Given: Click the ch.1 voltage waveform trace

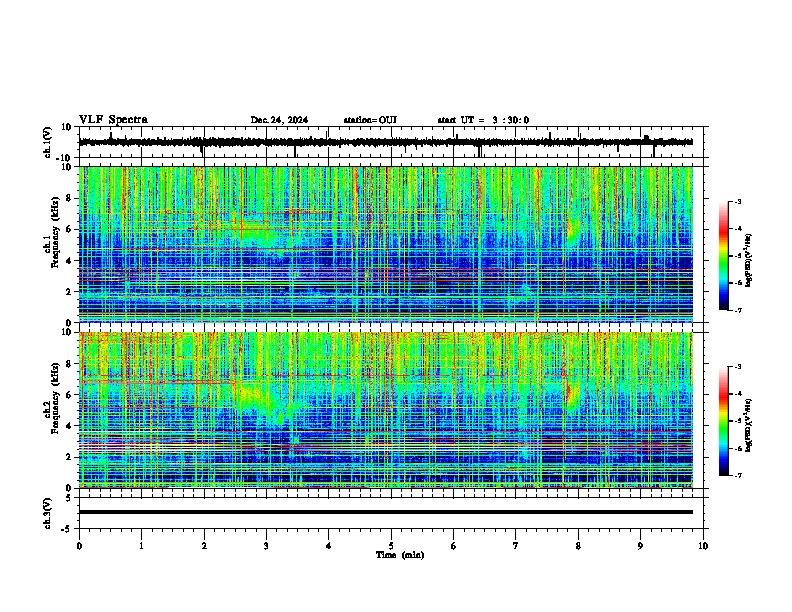Looking at the screenshot, I should coord(386,142).
